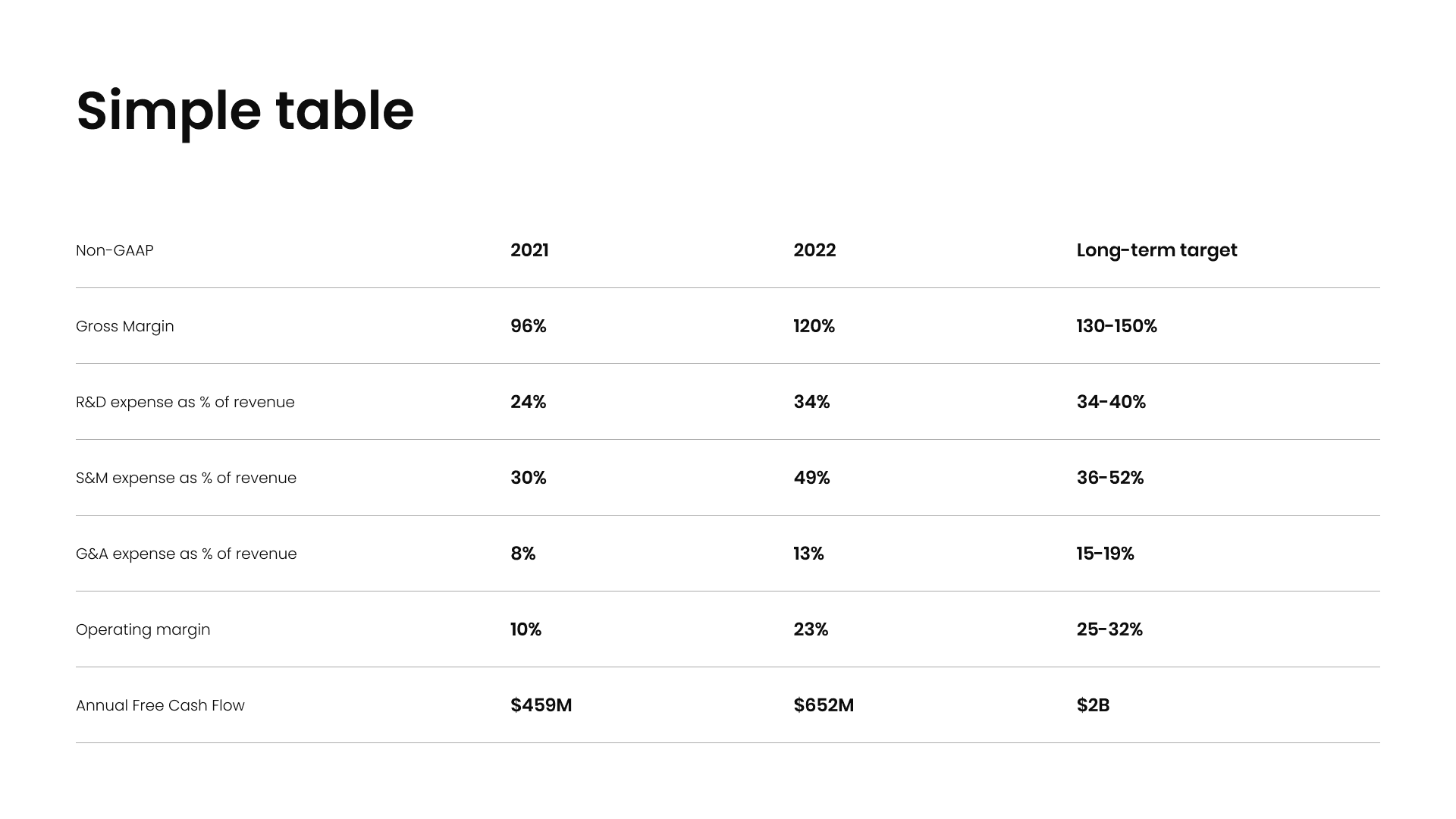The height and width of the screenshot is (819, 1456).
Task: Click the Operating margin row label
Action: click(x=143, y=629)
